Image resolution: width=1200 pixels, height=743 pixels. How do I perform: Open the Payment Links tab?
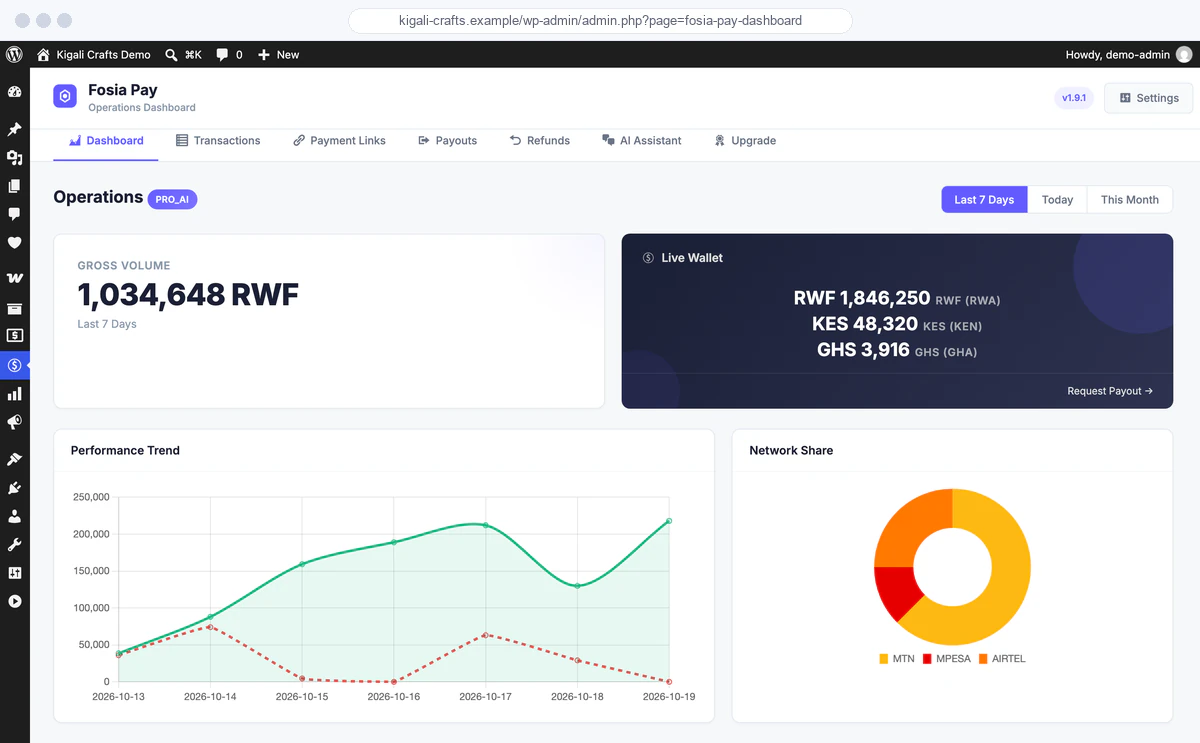point(339,141)
